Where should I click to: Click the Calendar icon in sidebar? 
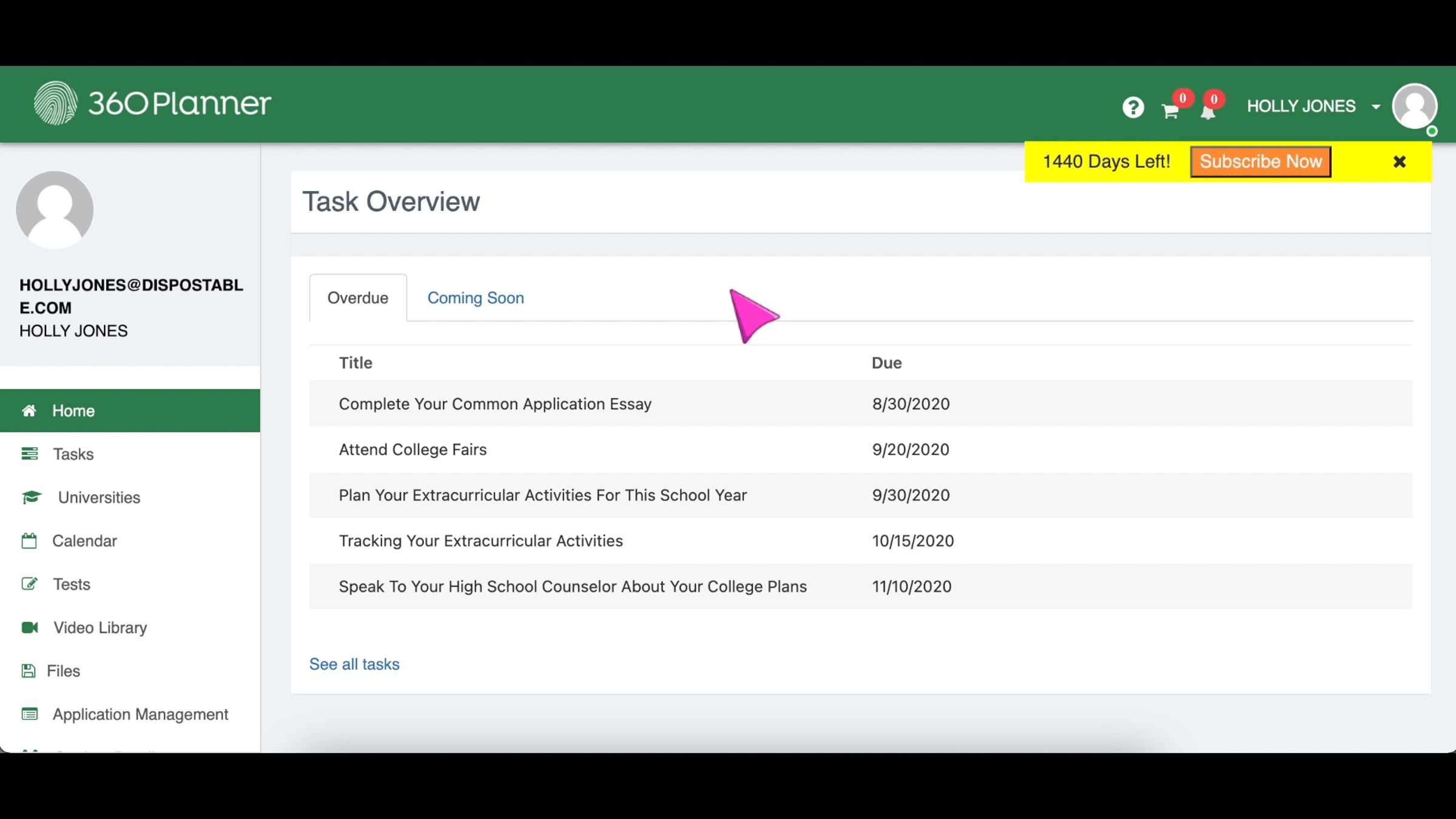click(29, 541)
